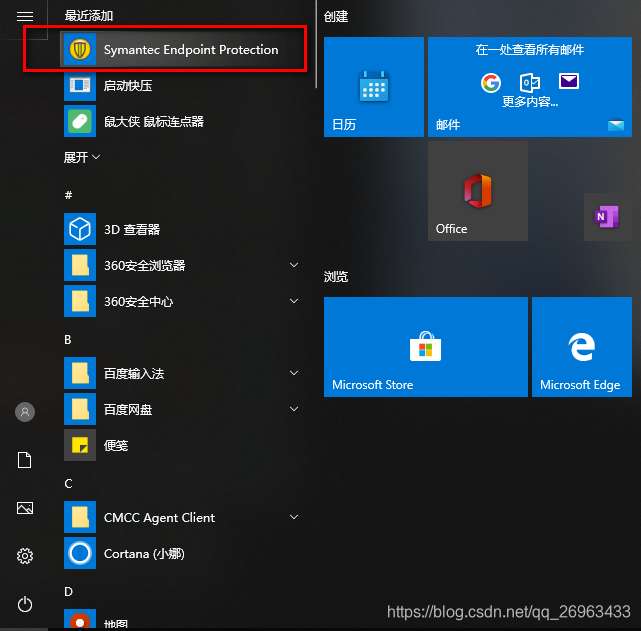
Task: Open Cortana circle icon
Action: coord(80,553)
